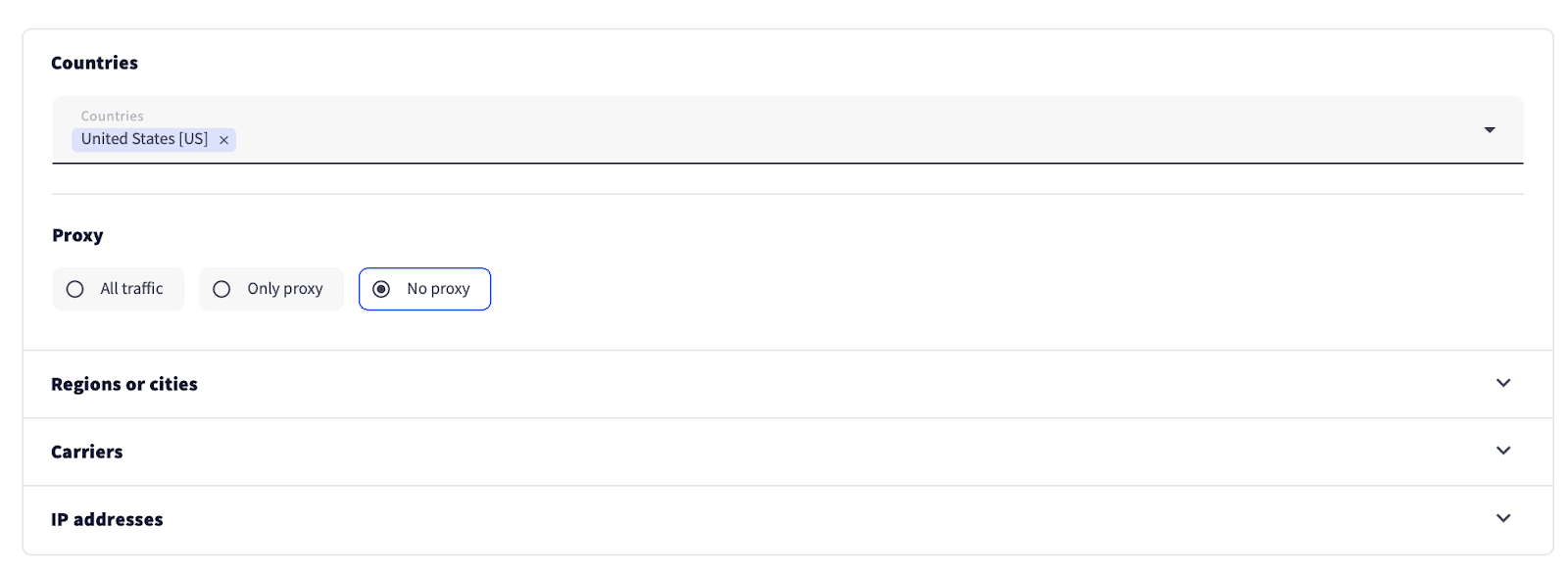
Task: Select the Only proxy radio circle
Action: tap(221, 289)
